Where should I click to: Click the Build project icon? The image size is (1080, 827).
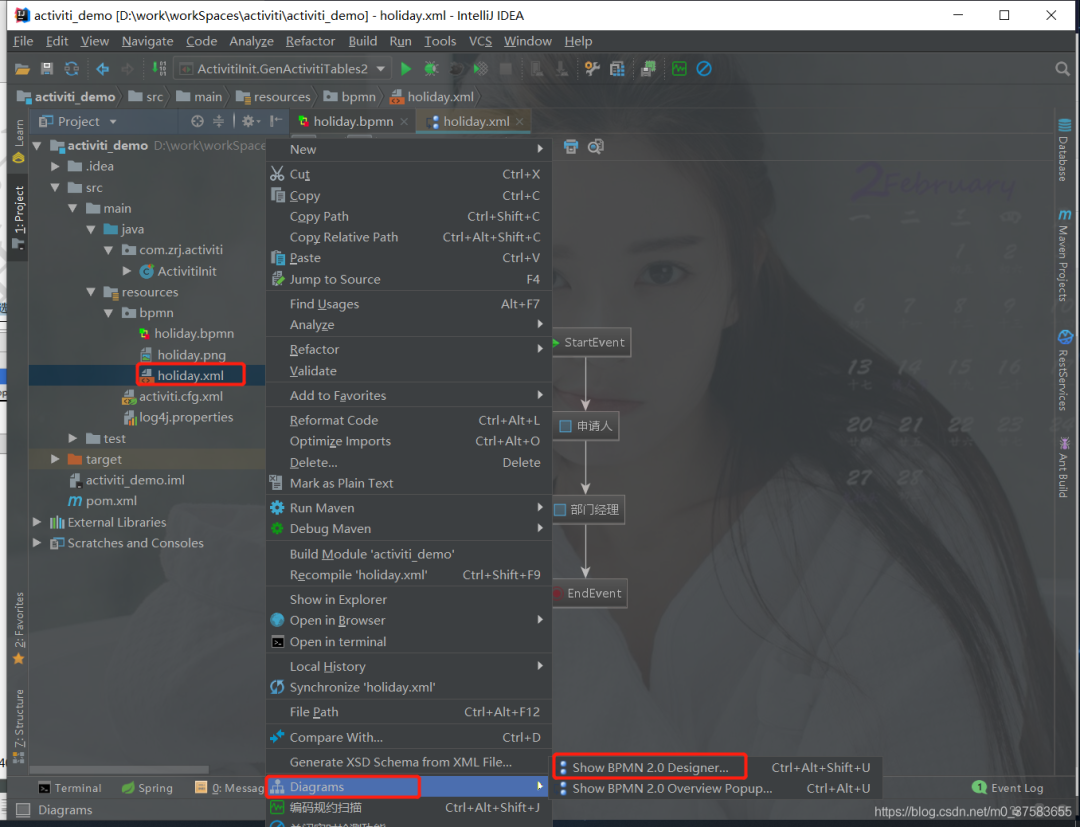pos(159,69)
